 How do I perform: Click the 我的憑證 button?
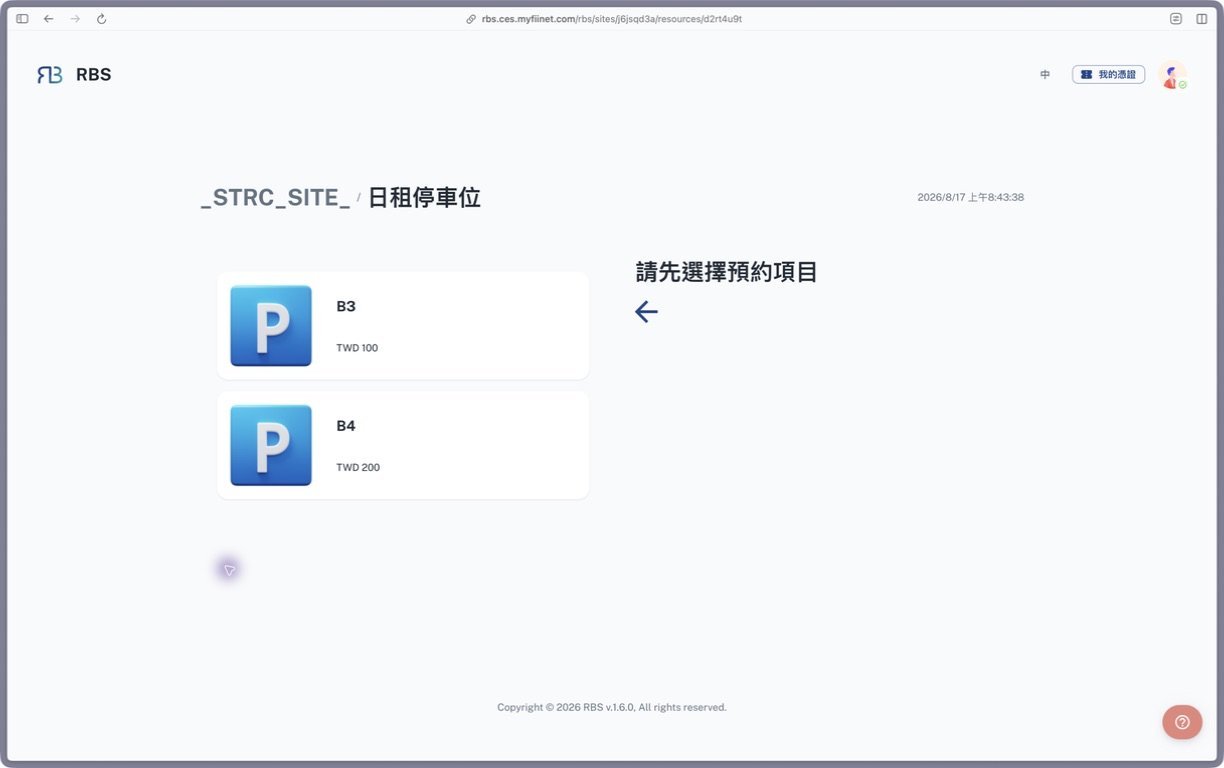1108,75
